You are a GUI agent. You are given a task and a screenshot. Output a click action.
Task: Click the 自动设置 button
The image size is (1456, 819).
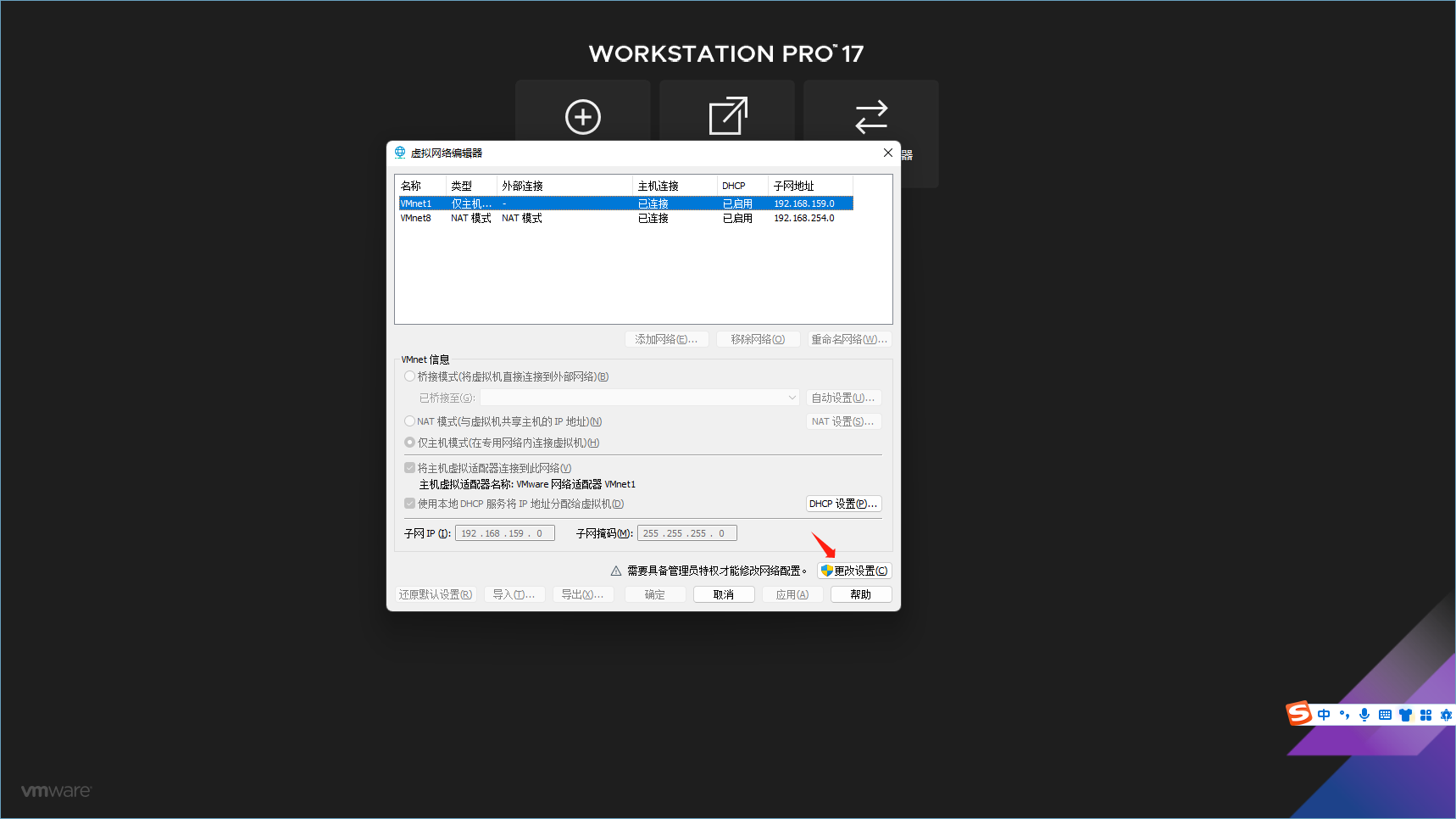coord(843,398)
